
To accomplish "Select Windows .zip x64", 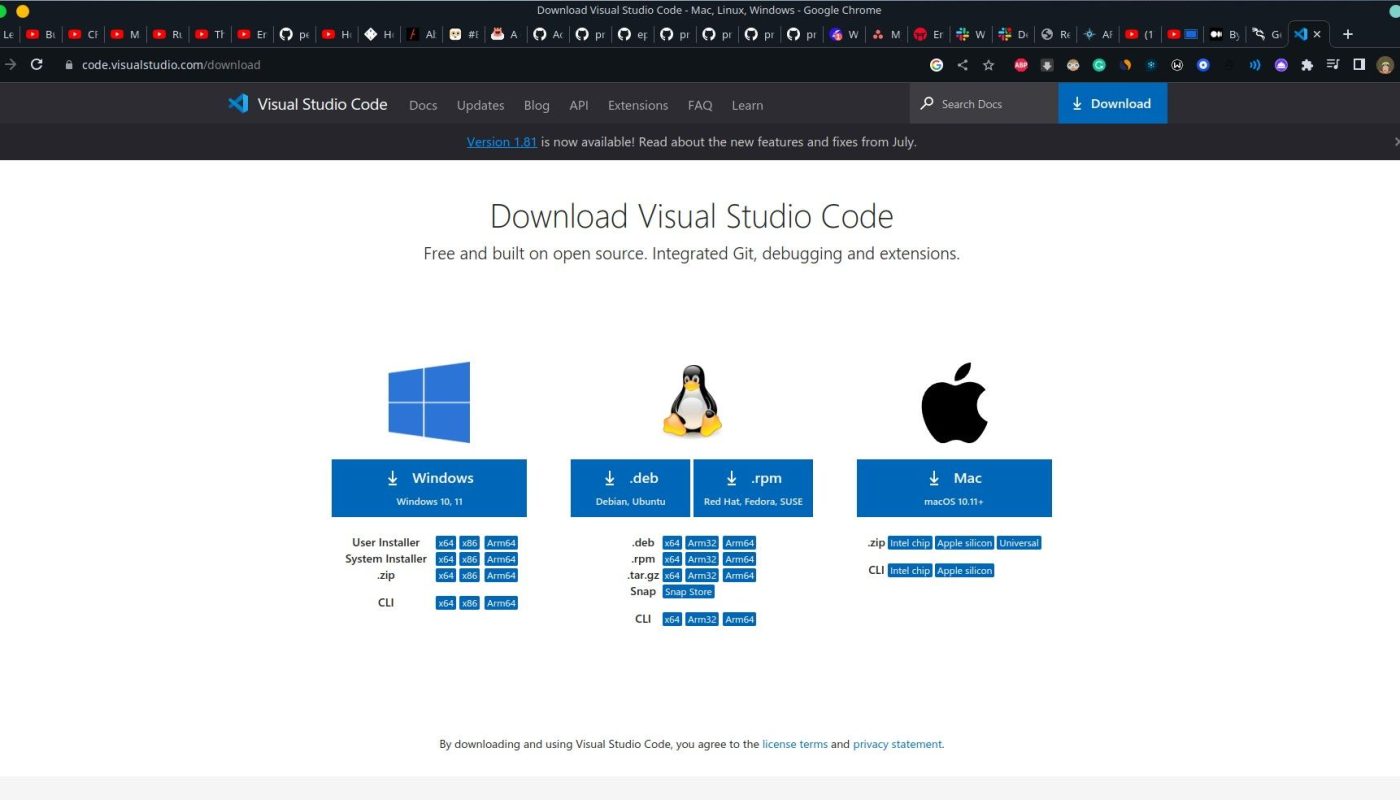I will pos(446,575).
